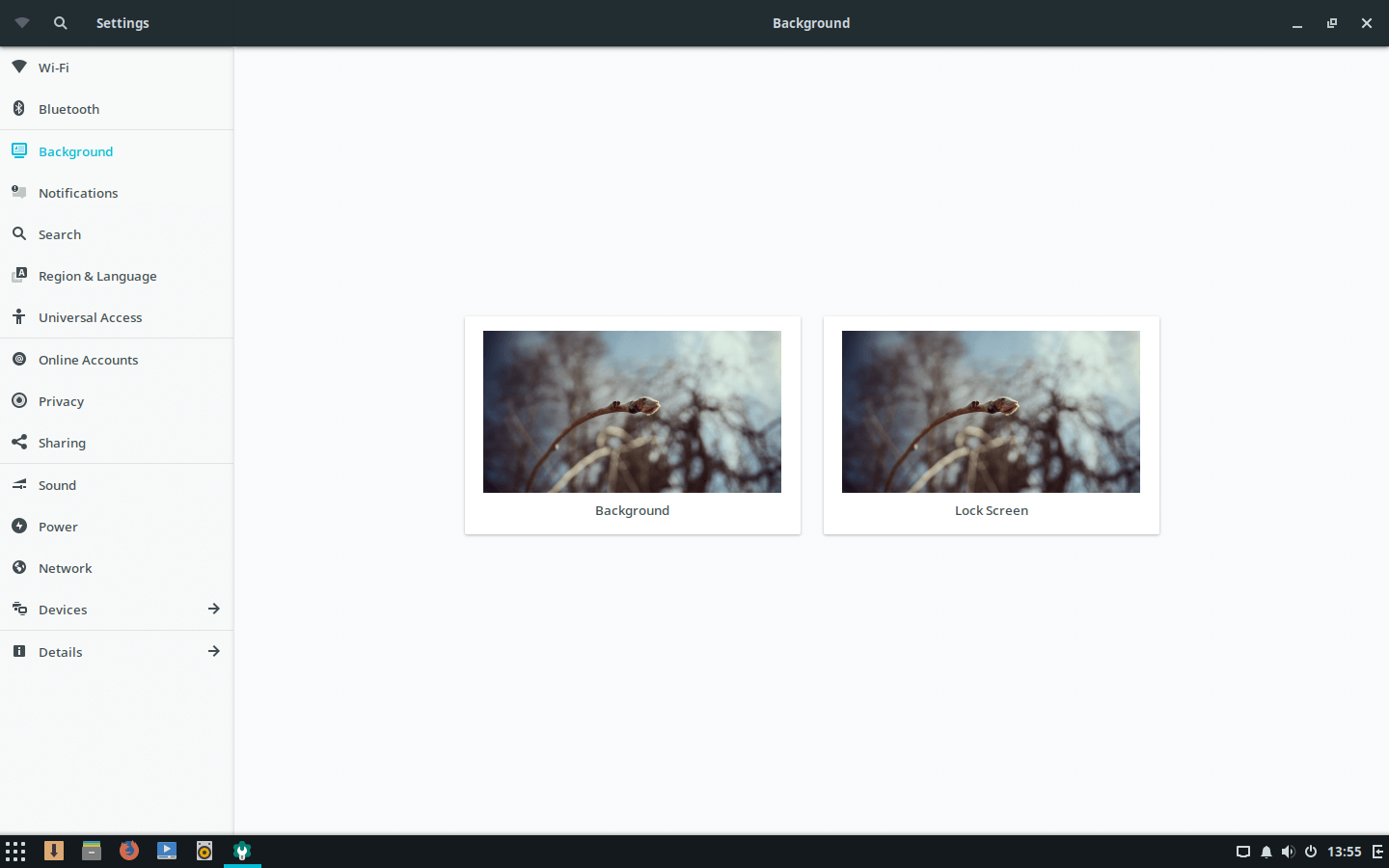1389x868 pixels.
Task: Open the video player taskbar icon
Action: coord(167,851)
